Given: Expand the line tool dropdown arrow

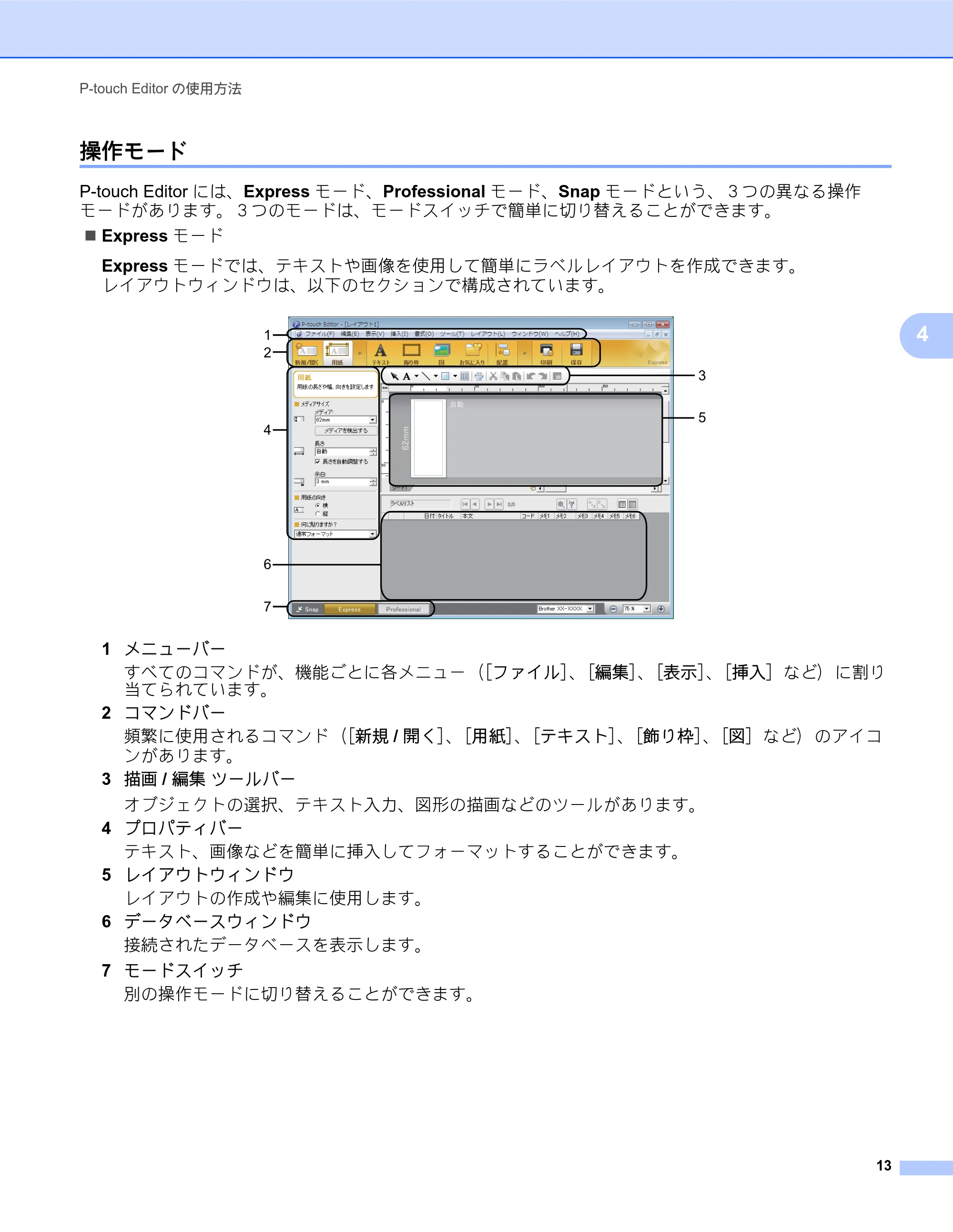Looking at the screenshot, I should point(436,376).
